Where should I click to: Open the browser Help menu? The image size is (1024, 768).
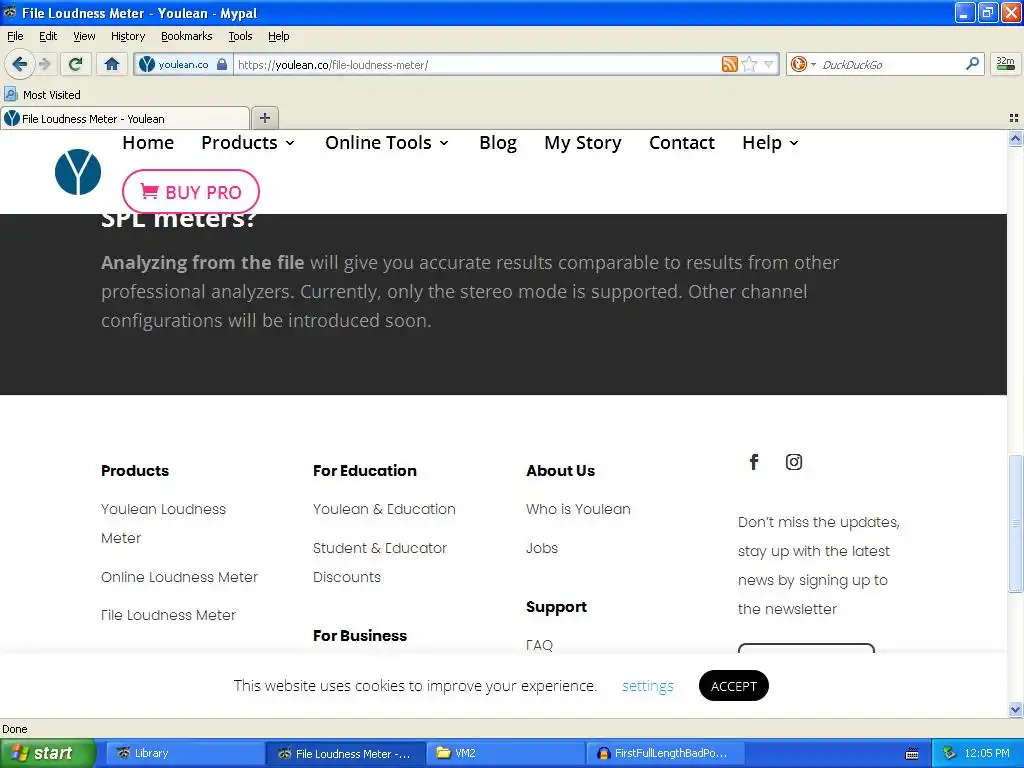click(x=279, y=36)
